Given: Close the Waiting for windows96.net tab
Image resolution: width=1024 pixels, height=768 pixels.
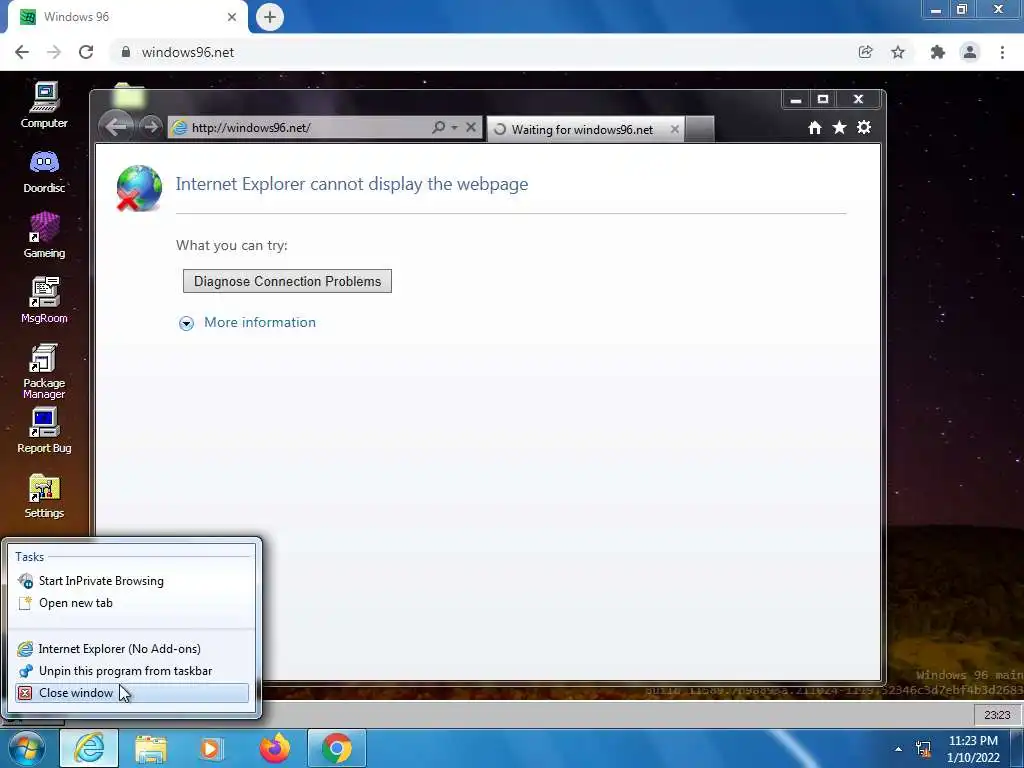Looking at the screenshot, I should pyautogui.click(x=675, y=129).
